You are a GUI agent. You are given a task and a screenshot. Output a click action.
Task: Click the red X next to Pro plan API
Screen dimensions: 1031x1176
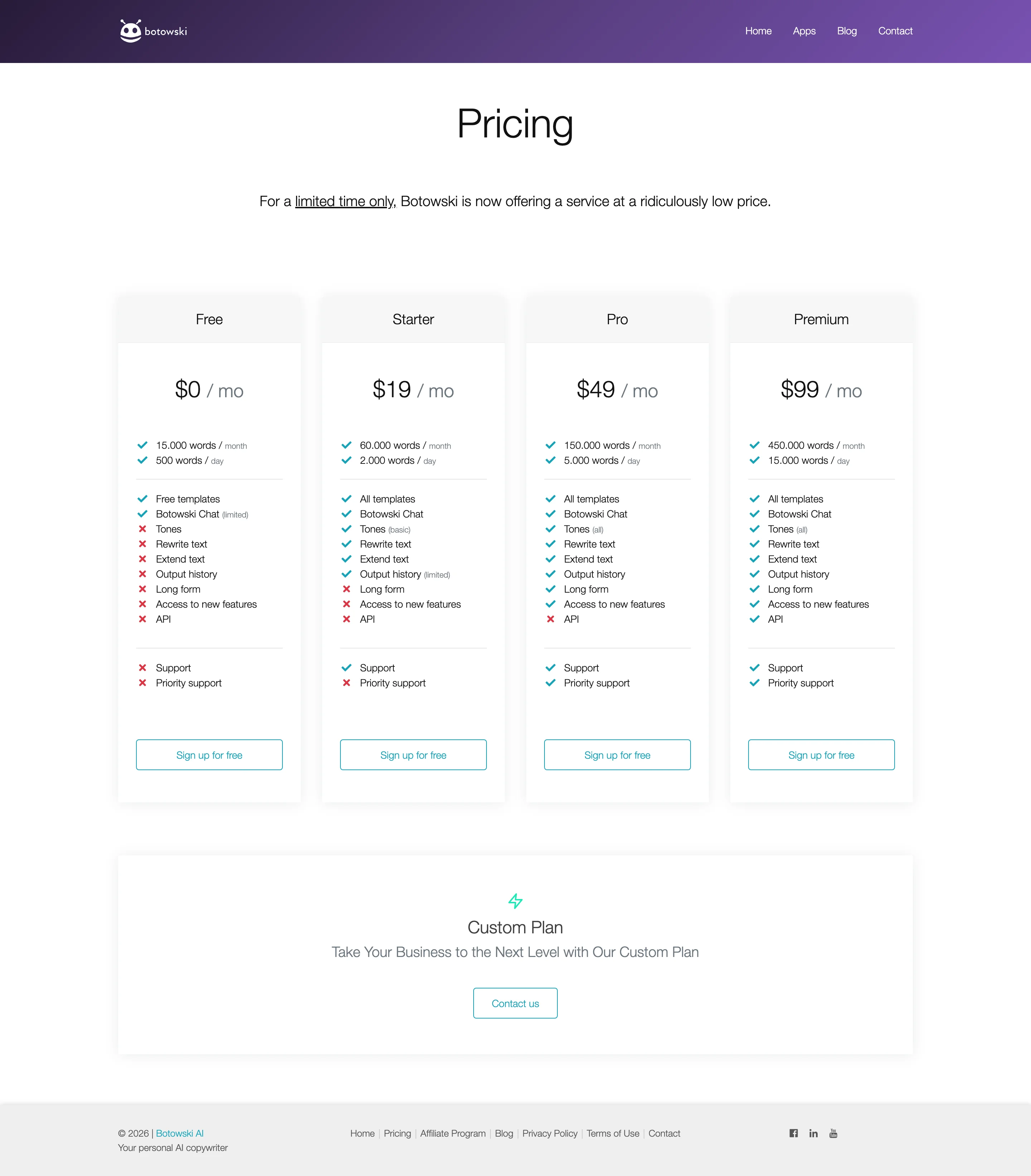pos(551,619)
